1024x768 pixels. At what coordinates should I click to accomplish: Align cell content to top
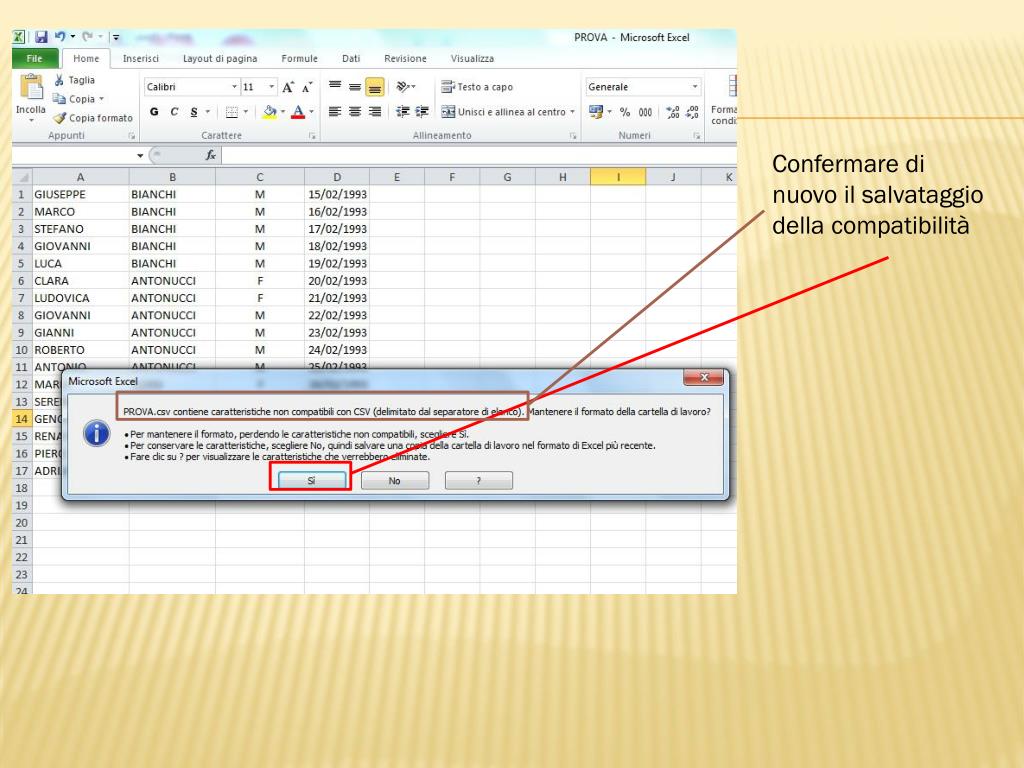click(x=335, y=86)
